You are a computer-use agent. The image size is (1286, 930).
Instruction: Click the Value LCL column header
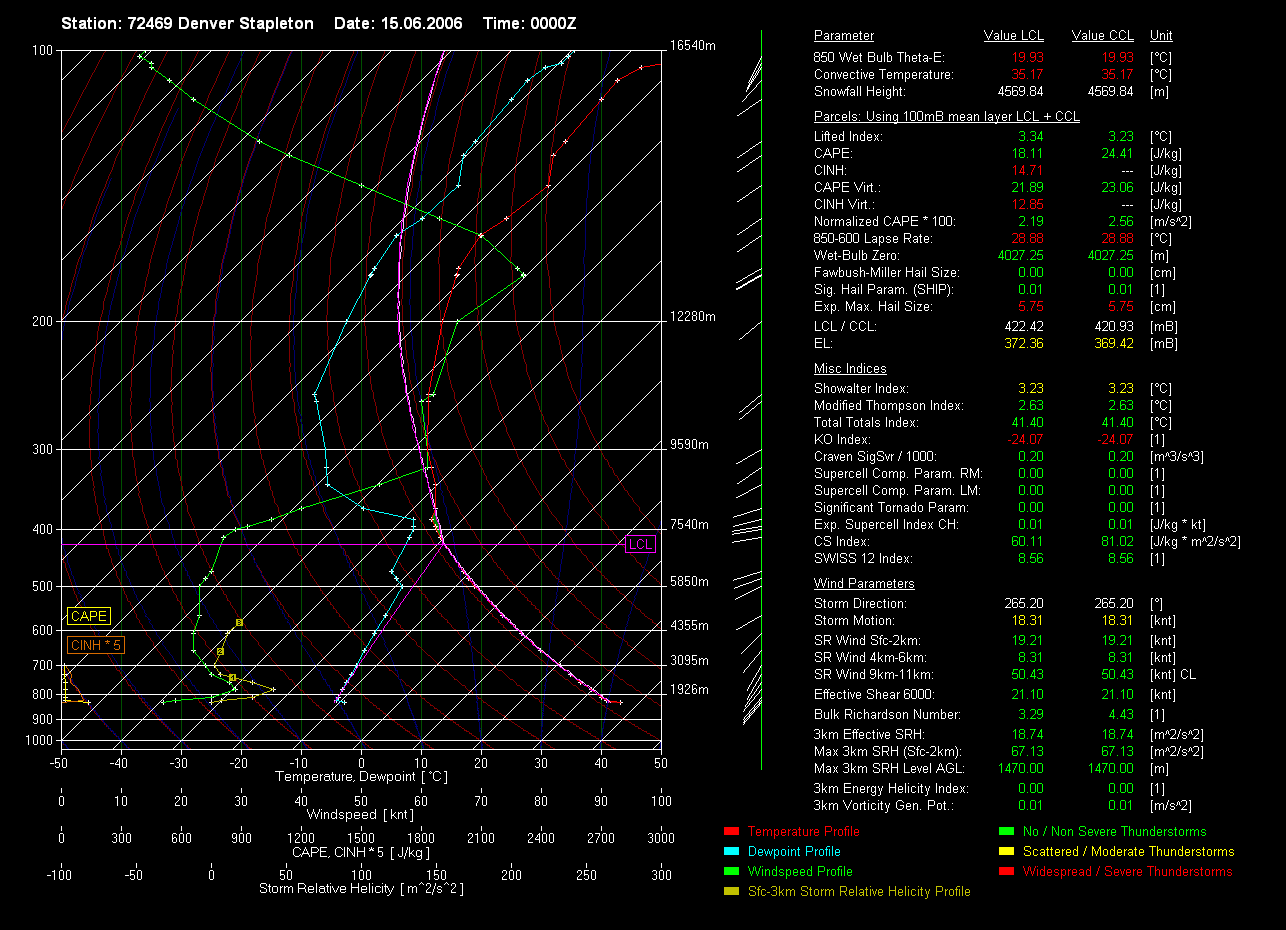coord(1014,36)
